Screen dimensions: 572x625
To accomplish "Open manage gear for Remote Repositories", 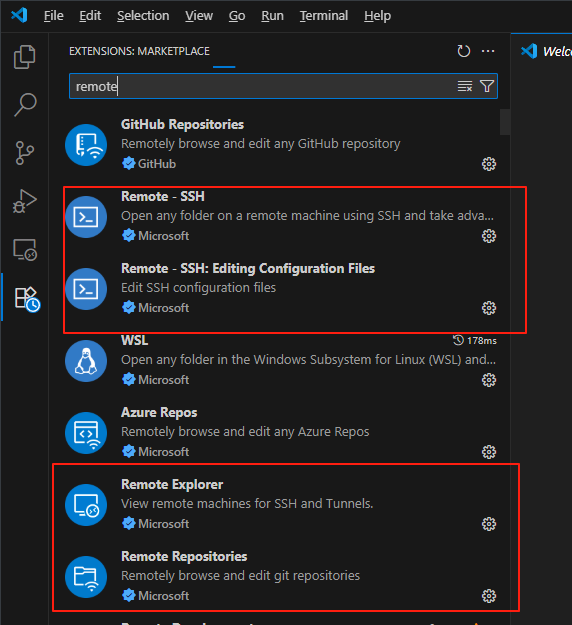I will (489, 596).
